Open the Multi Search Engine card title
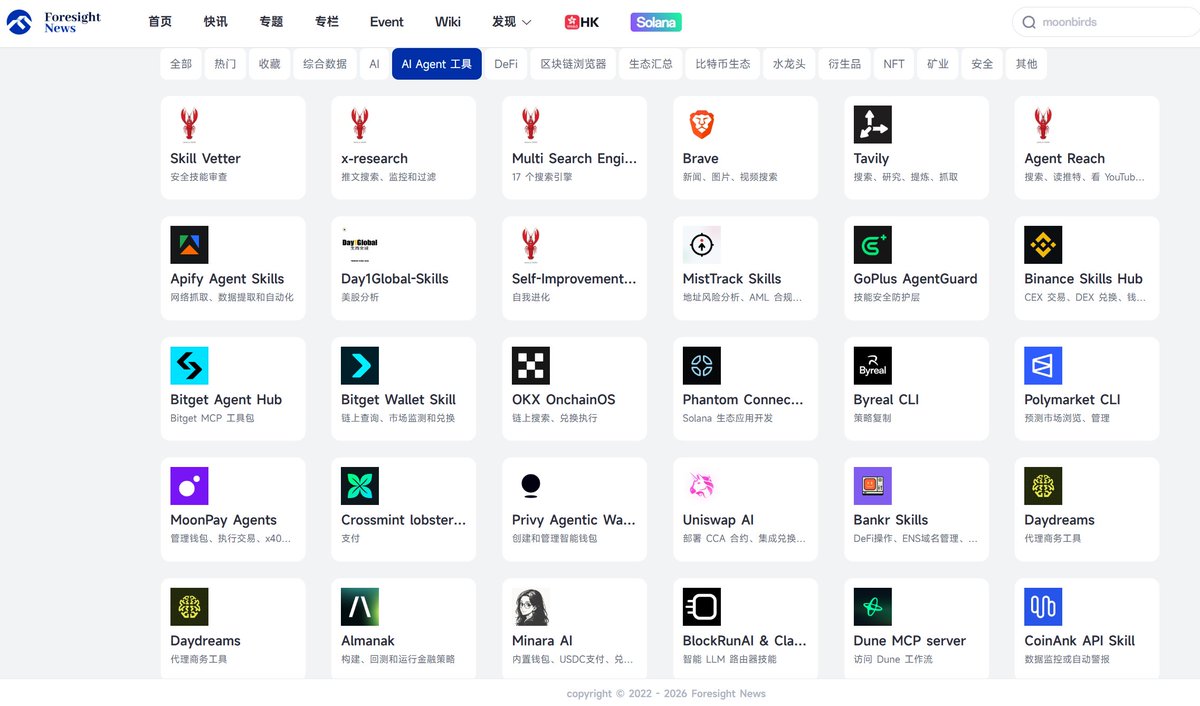The width and height of the screenshot is (1200, 706). coord(574,158)
